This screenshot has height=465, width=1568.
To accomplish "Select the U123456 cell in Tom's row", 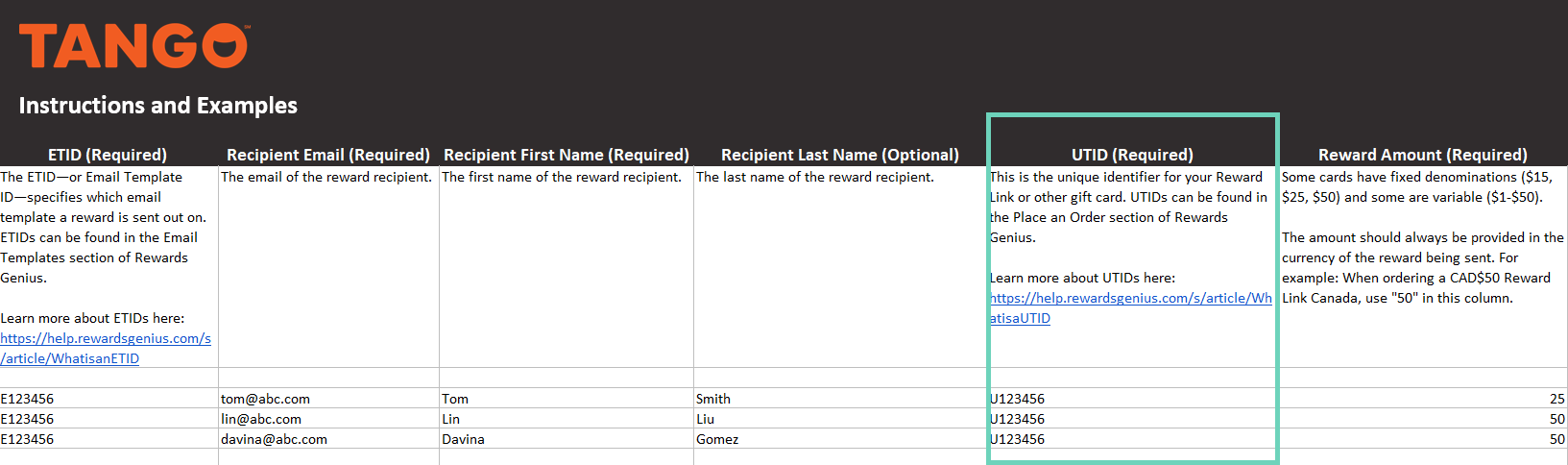I will (x=1018, y=399).
